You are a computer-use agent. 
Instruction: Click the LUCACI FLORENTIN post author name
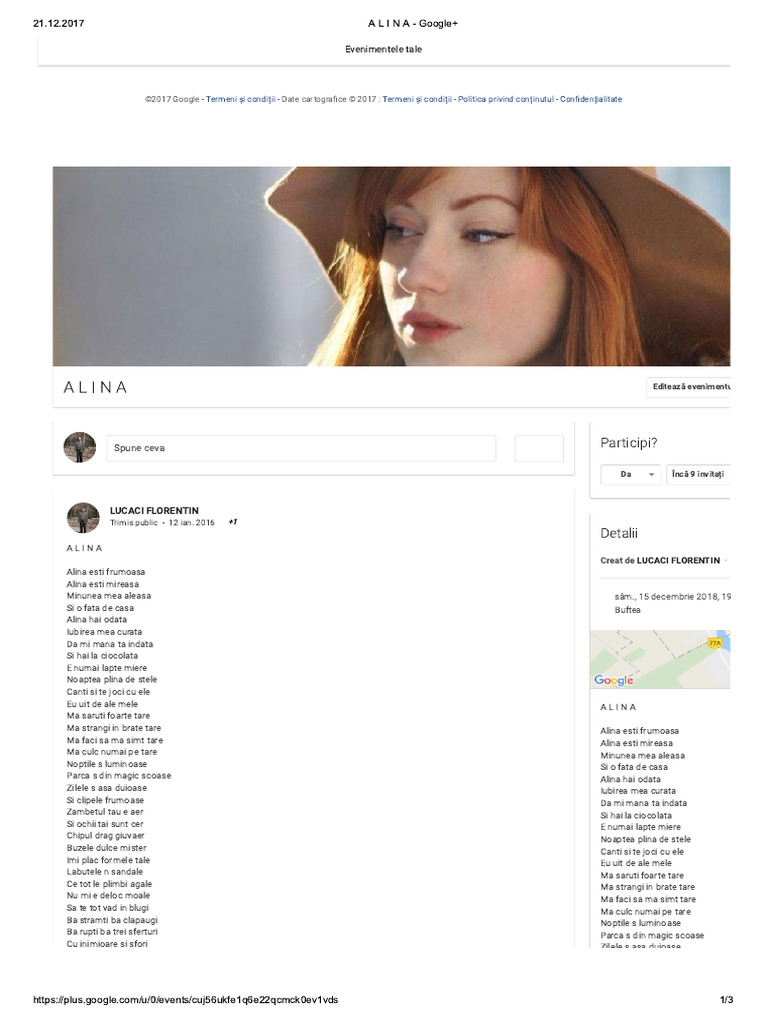click(154, 511)
